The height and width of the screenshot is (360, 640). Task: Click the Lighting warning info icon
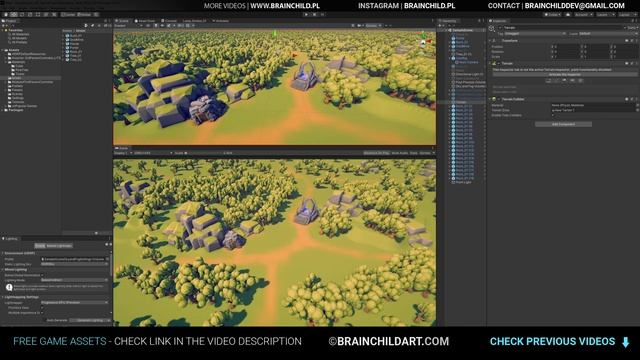9,287
